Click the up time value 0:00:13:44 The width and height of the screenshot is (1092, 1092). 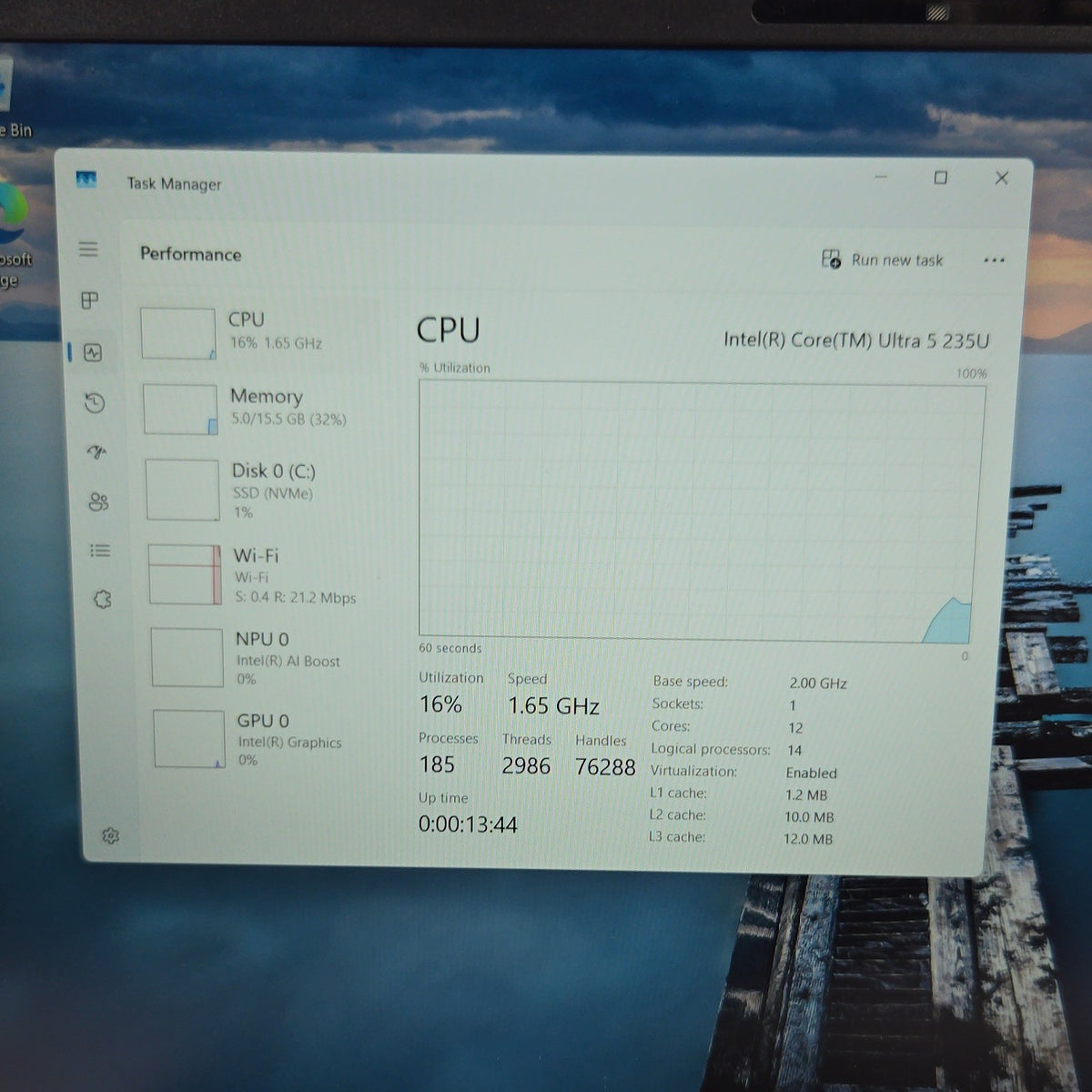pos(468,824)
